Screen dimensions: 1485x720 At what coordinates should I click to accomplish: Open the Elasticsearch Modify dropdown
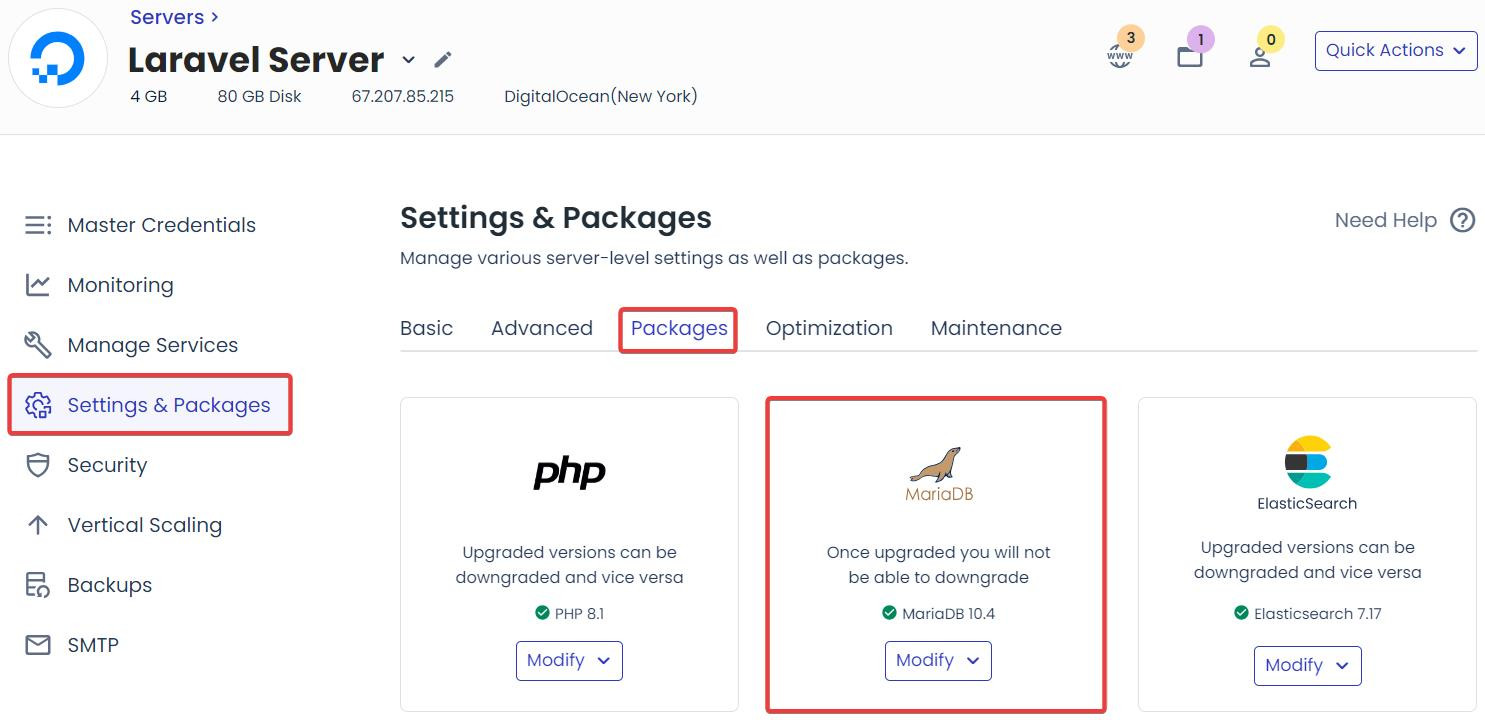click(1307, 666)
